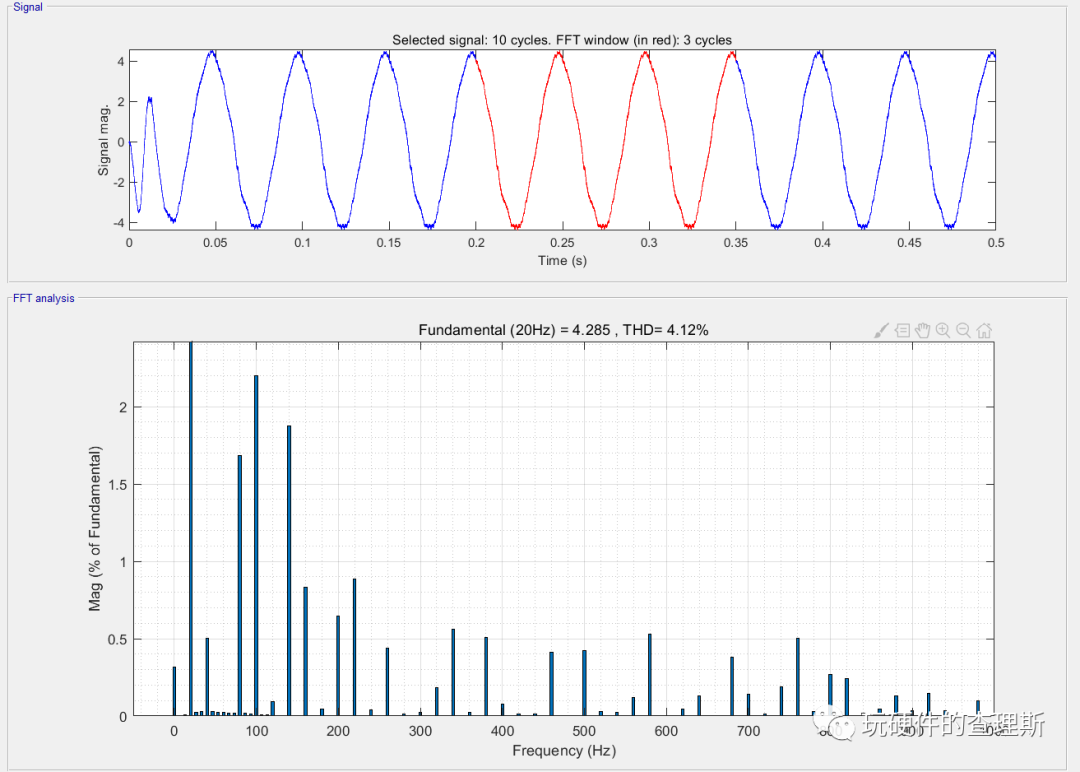Click the "Signal mag." vertical axis label
This screenshot has width=1080, height=772.
point(103,140)
